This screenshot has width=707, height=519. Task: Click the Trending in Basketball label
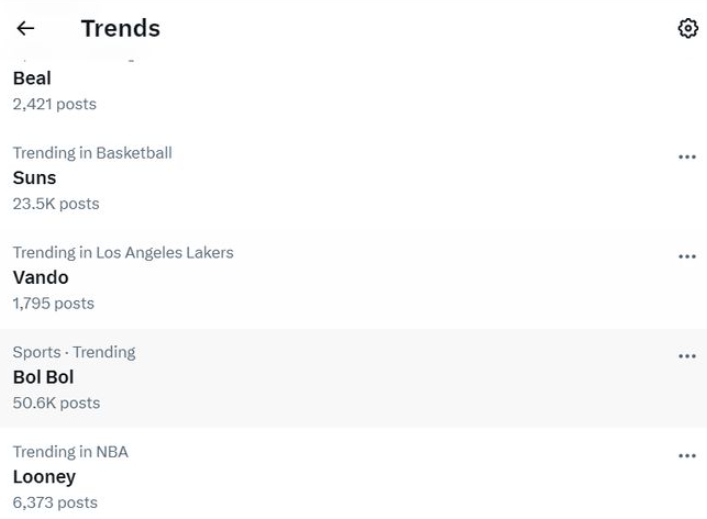(x=92, y=153)
